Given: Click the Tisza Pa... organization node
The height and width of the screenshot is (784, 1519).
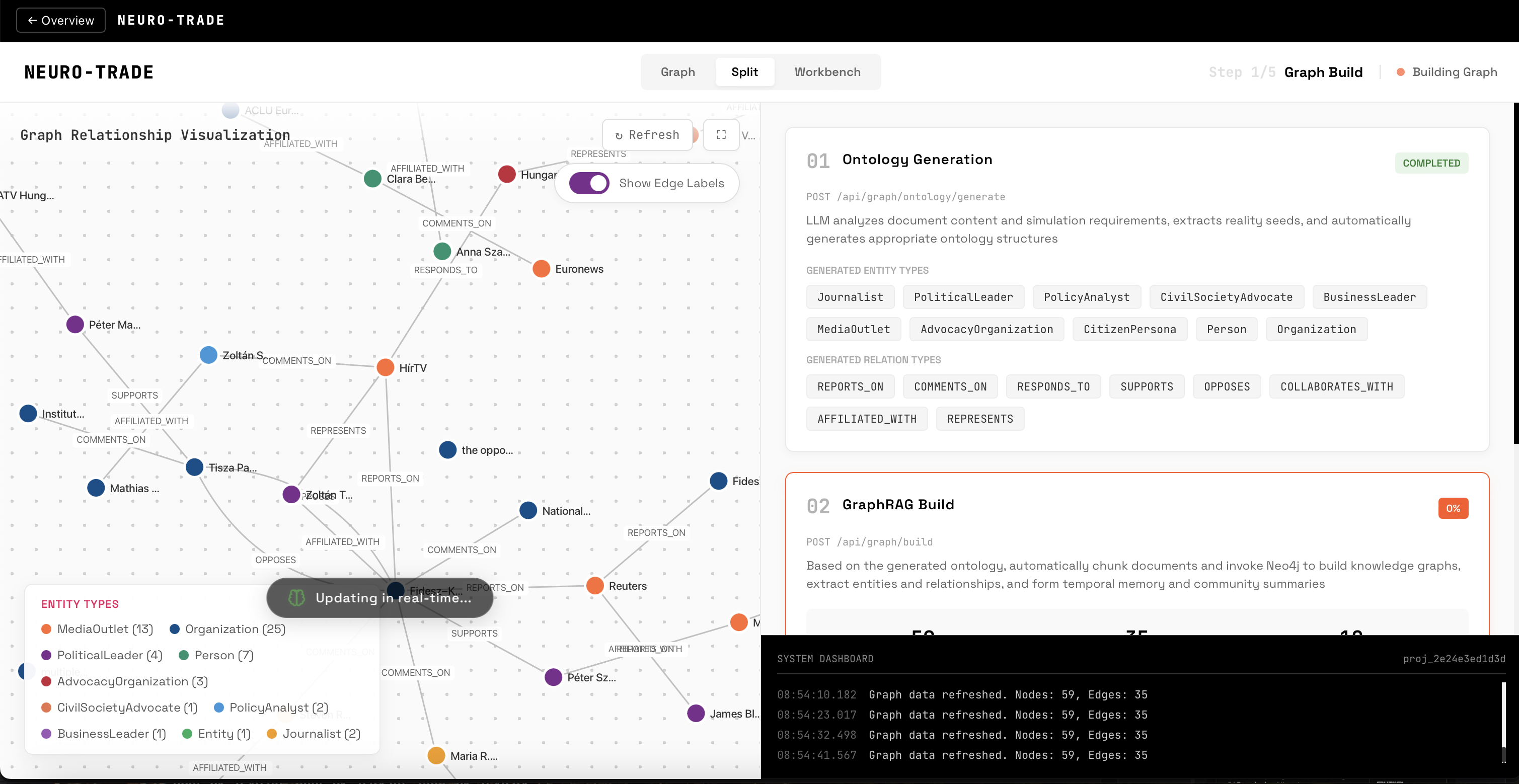Looking at the screenshot, I should point(195,467).
